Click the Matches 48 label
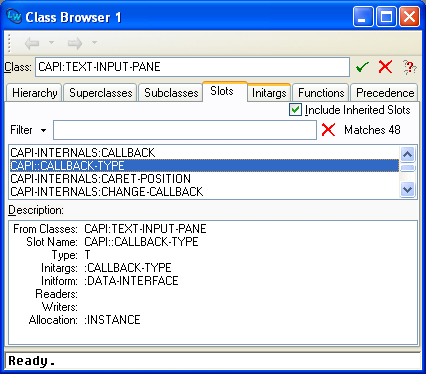 372,130
